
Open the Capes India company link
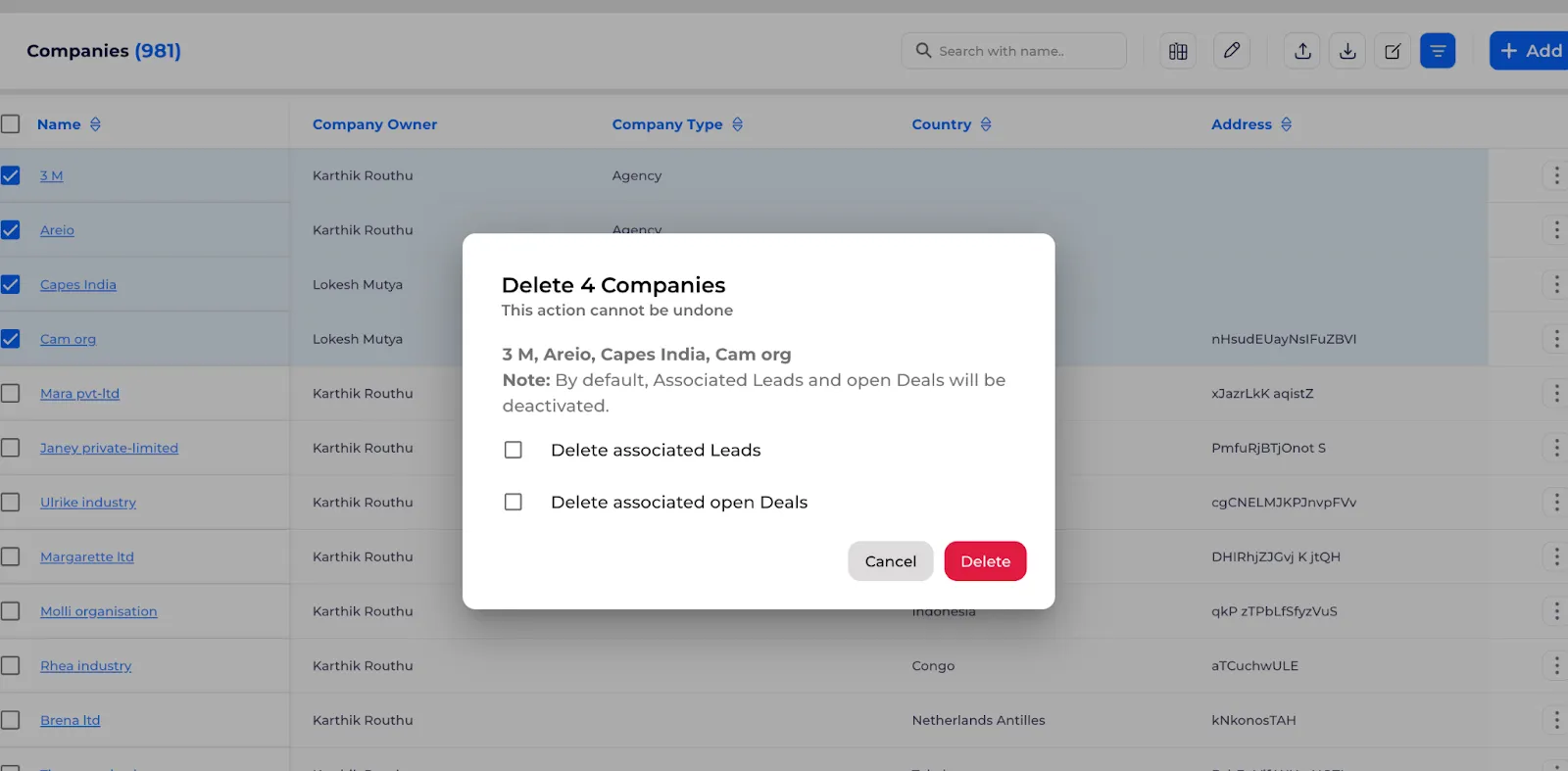78,285
